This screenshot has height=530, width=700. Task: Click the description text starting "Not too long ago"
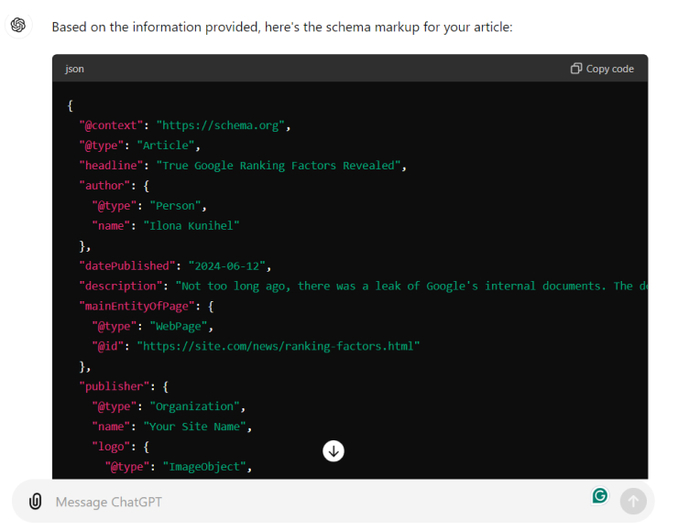(x=412, y=286)
